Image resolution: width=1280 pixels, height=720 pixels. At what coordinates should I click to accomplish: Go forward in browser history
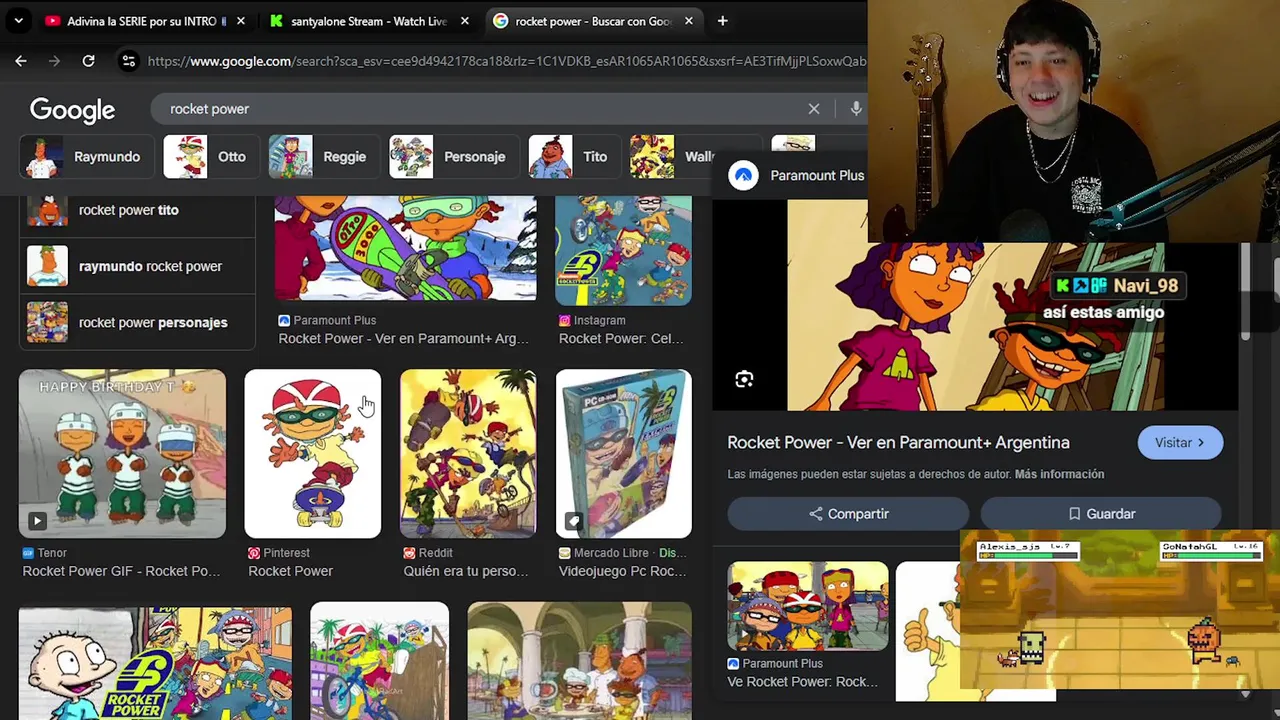pyautogui.click(x=55, y=61)
